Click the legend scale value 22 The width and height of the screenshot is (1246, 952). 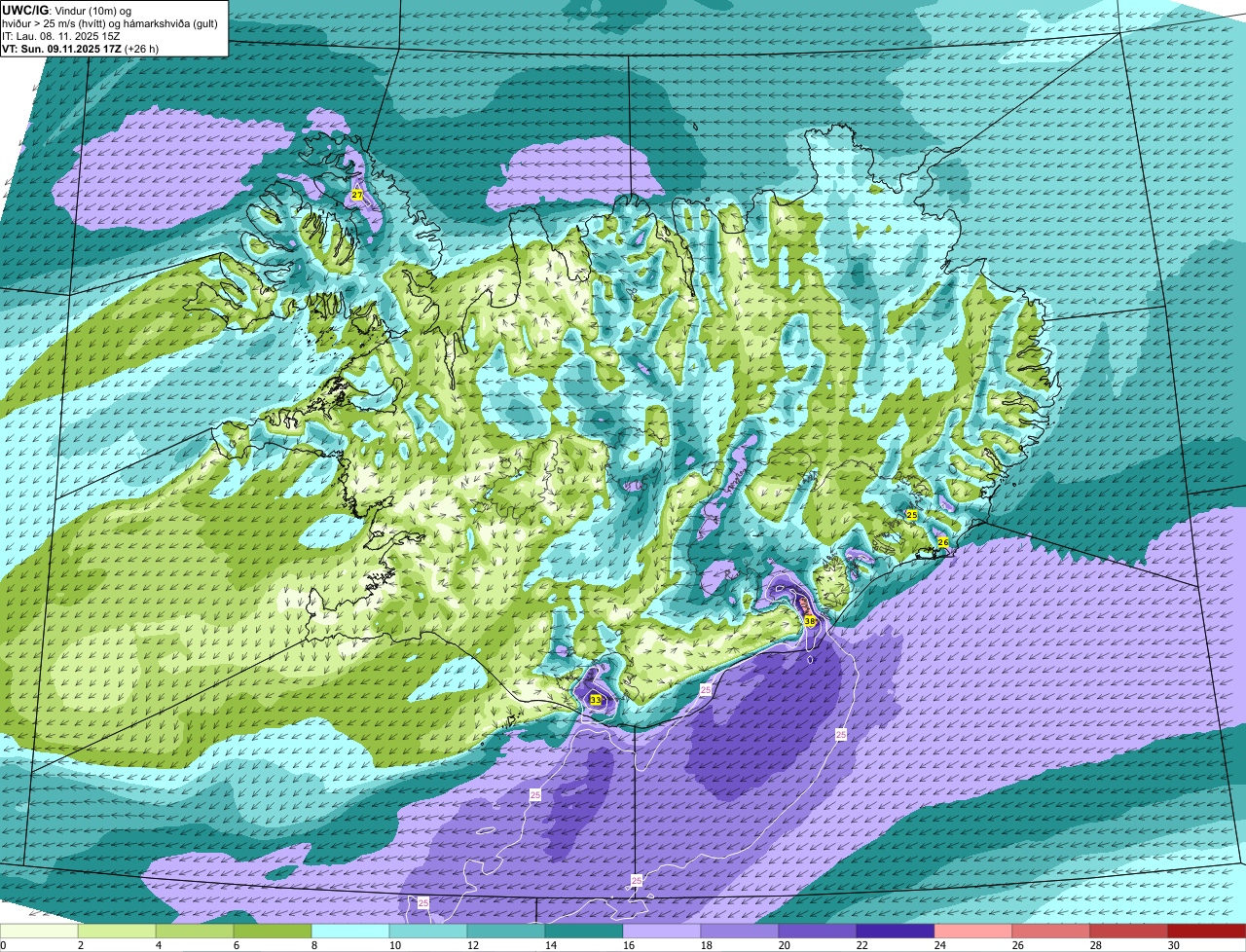[x=861, y=945]
